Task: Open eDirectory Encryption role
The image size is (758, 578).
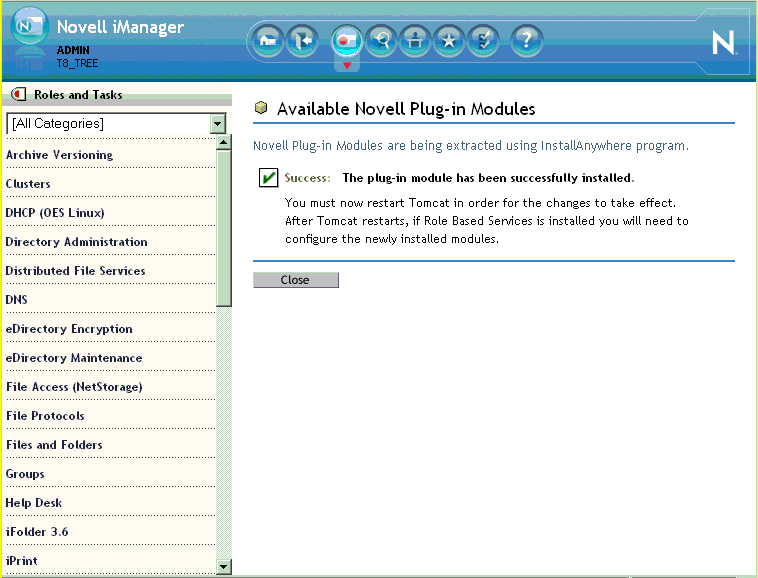Action: point(69,329)
